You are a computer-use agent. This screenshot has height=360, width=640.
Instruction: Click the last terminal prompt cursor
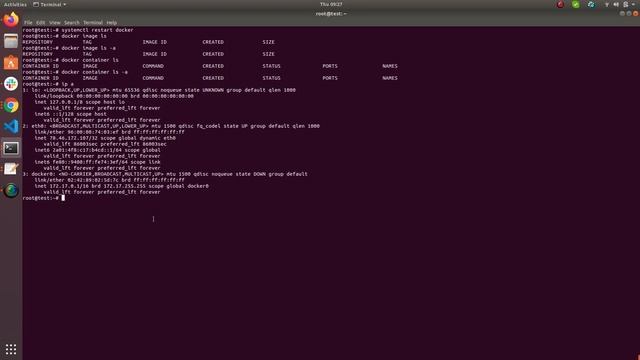tap(63, 198)
